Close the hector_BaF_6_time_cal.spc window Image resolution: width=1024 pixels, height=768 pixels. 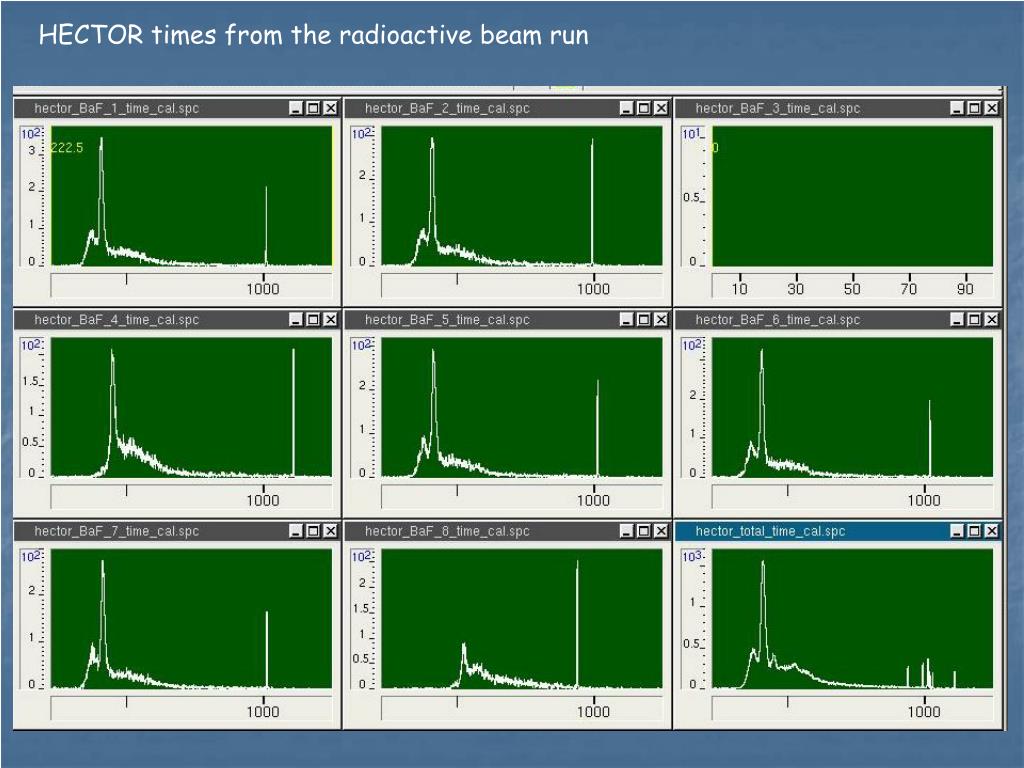[x=991, y=319]
